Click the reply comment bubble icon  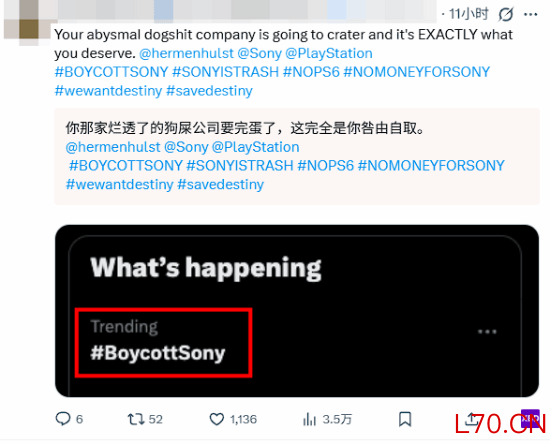pos(63,419)
